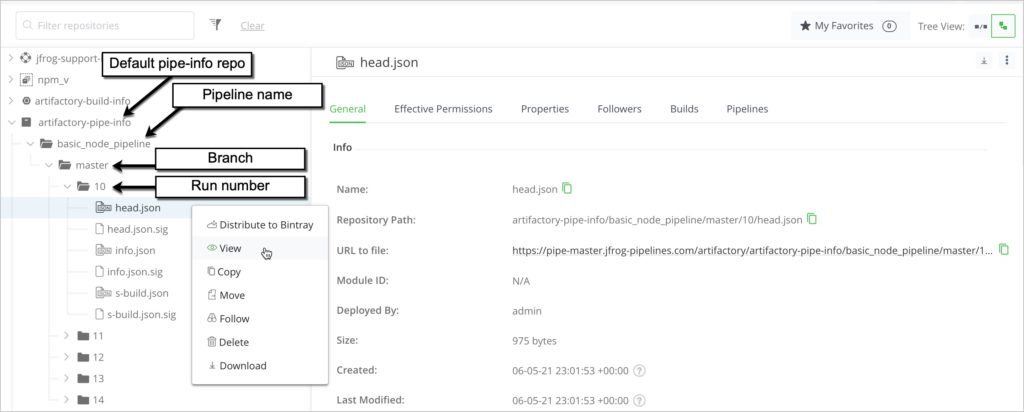Image resolution: width=1024 pixels, height=412 pixels.
Task: Click the master folder icon
Action: 65,165
